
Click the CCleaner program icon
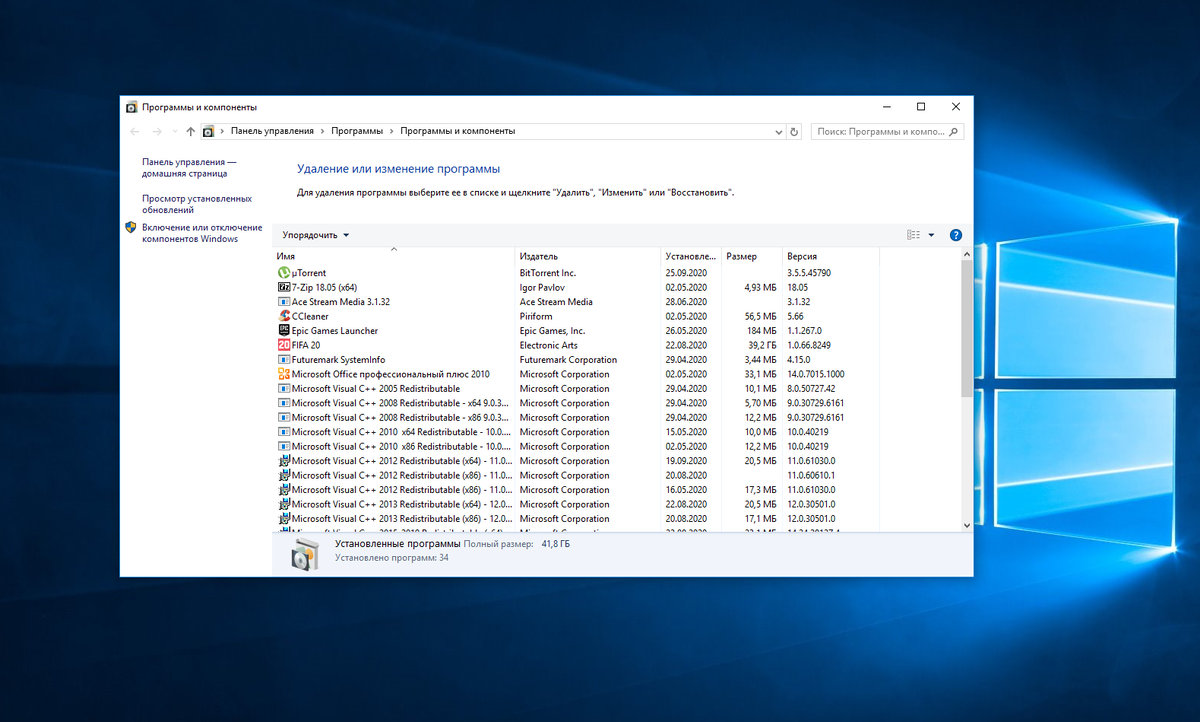[284, 316]
